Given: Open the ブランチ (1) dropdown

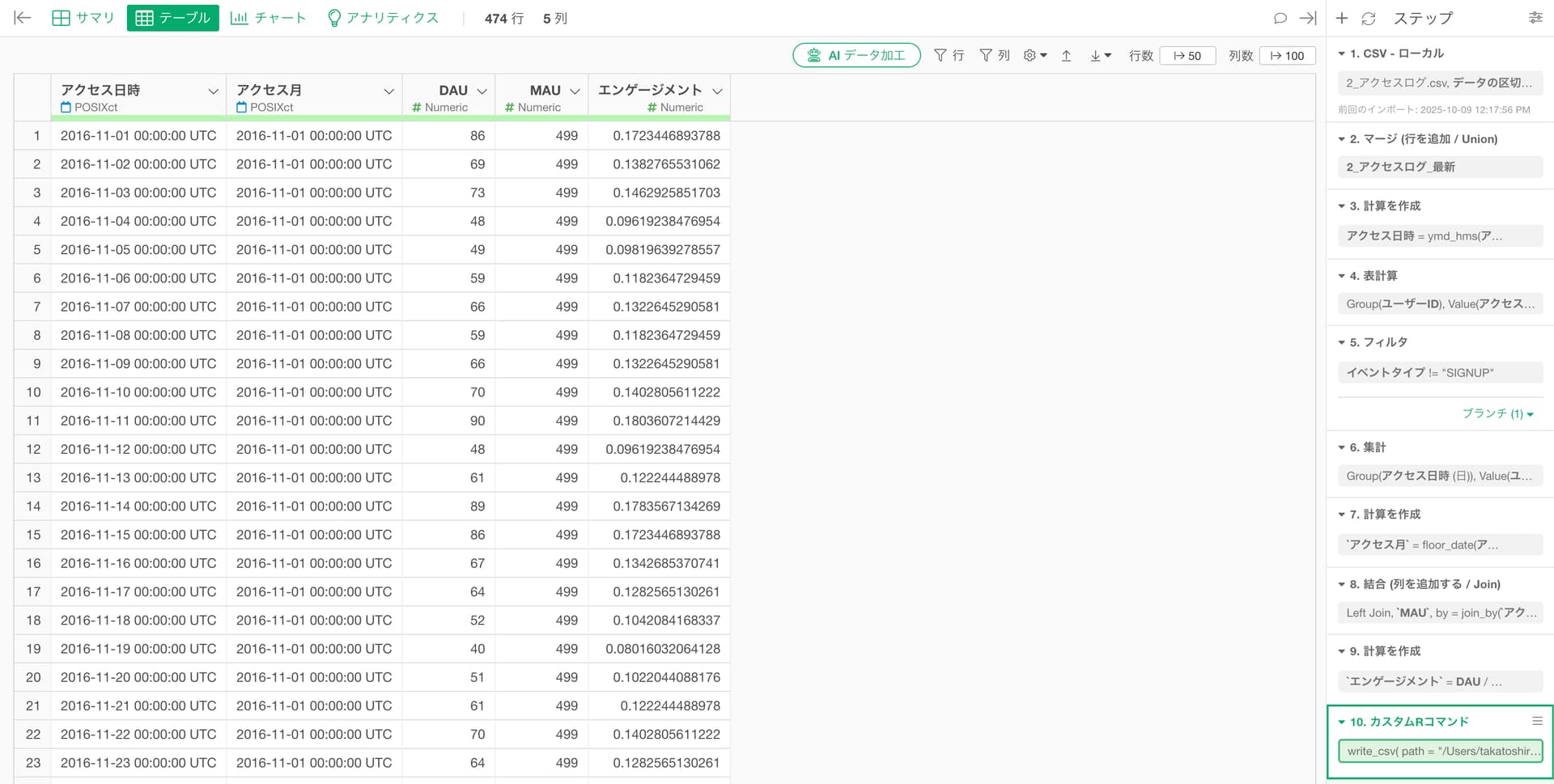Looking at the screenshot, I should pyautogui.click(x=1497, y=413).
